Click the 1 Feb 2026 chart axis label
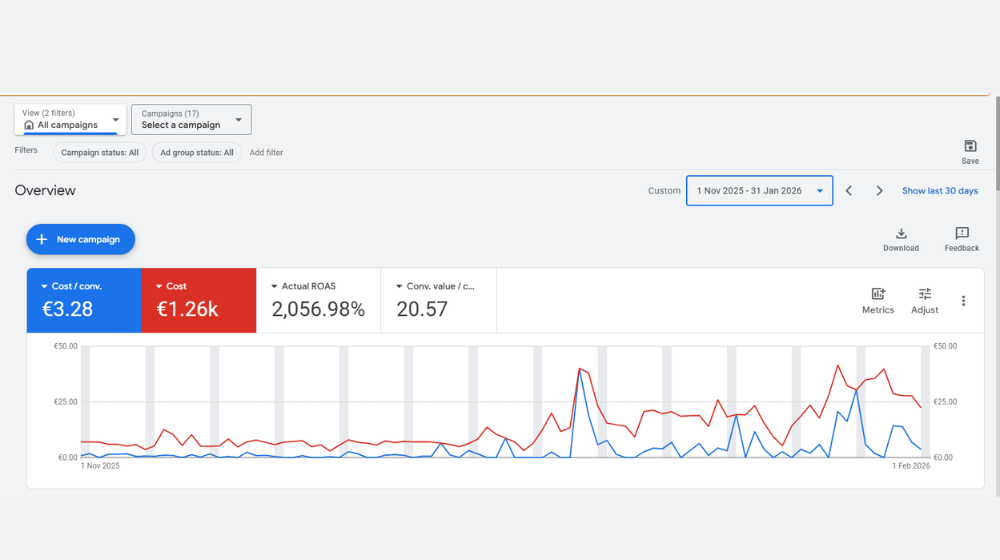Screen dimensions: 1000x560 pos(911,466)
